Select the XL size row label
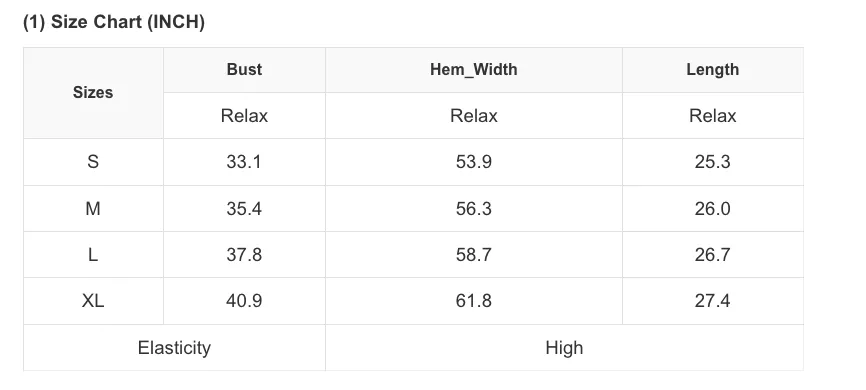Screen dimensions: 866x390 (x=93, y=301)
